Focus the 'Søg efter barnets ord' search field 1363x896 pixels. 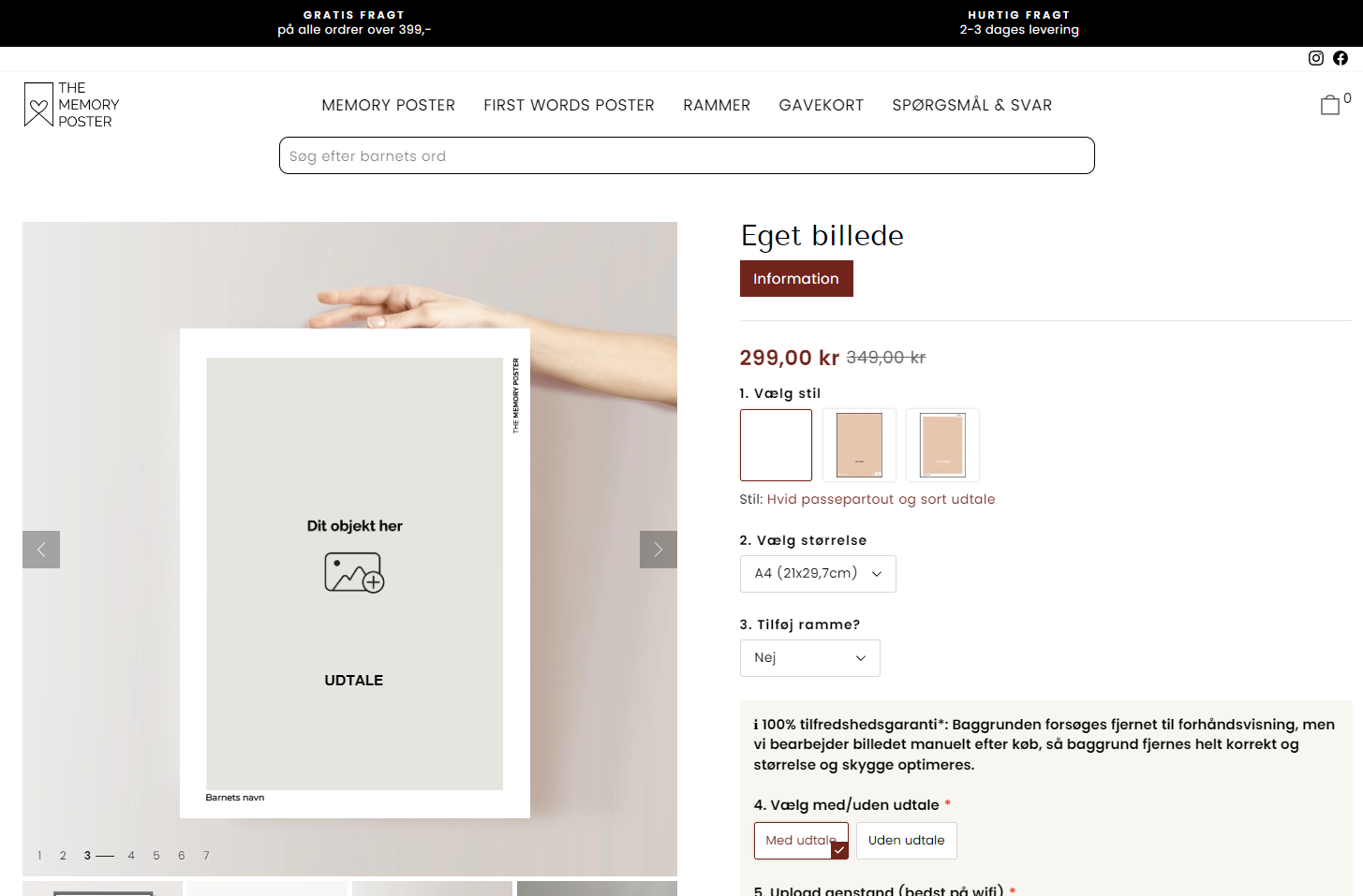687,155
